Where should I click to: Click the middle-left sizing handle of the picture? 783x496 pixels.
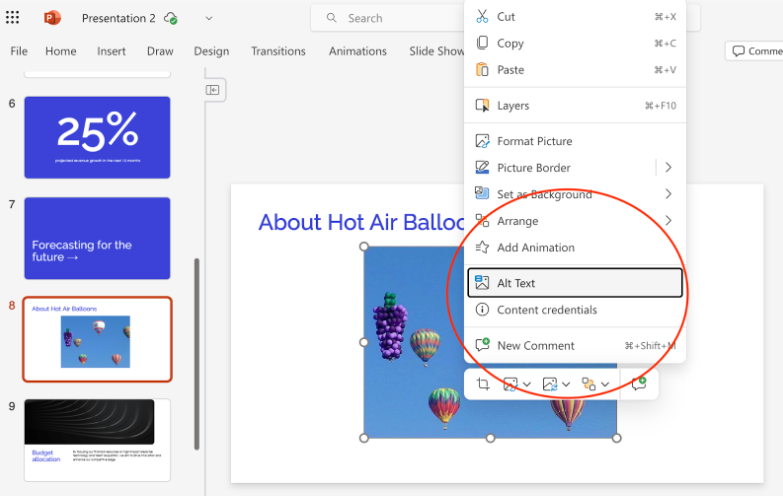click(364, 342)
